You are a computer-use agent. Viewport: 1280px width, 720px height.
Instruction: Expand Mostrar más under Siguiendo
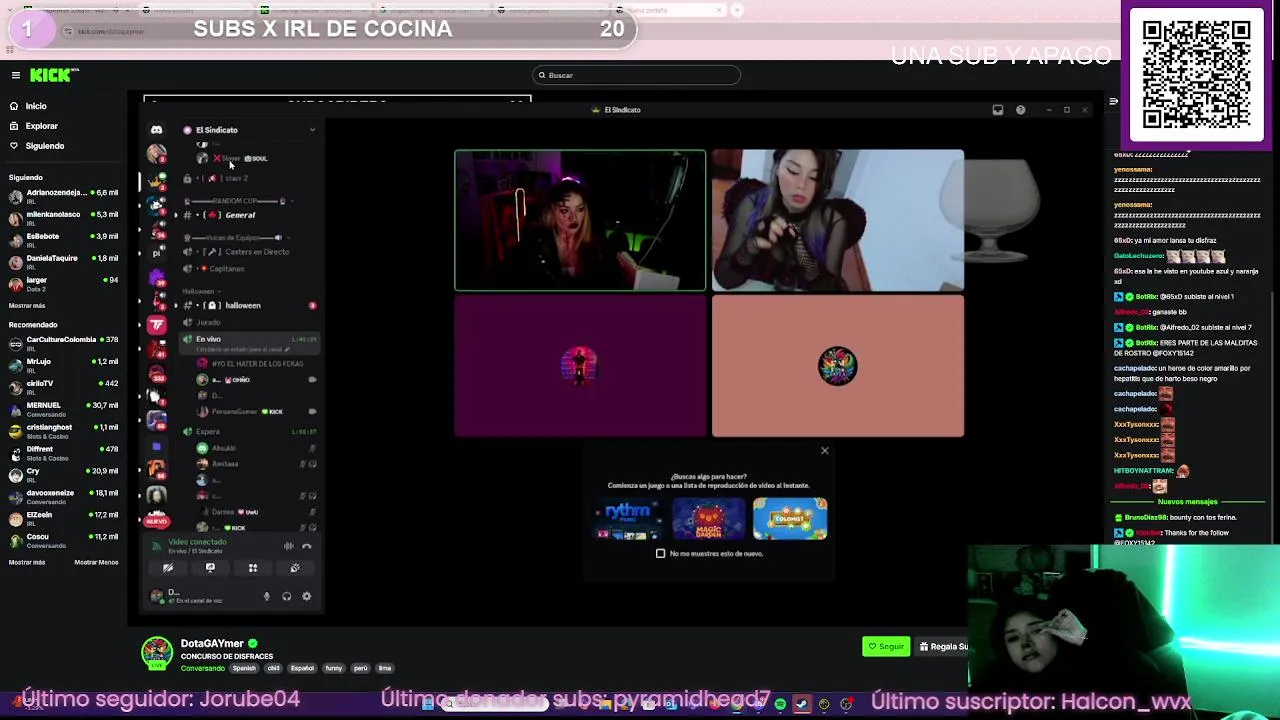click(27, 305)
